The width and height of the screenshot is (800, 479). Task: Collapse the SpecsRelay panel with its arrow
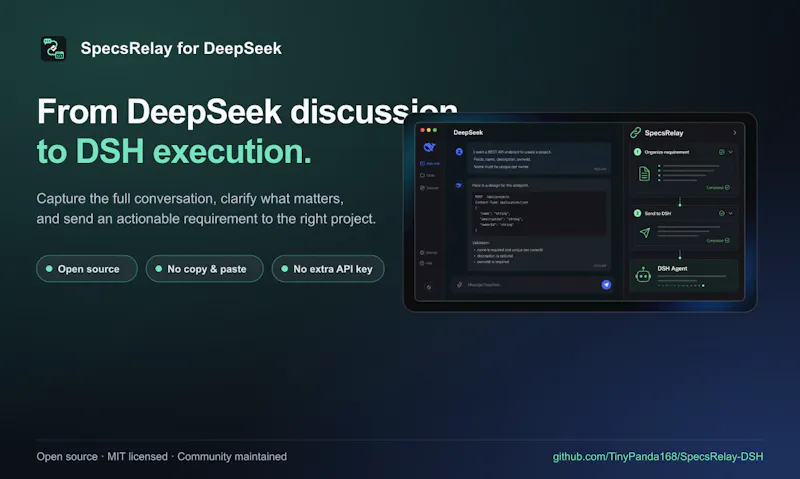point(735,133)
